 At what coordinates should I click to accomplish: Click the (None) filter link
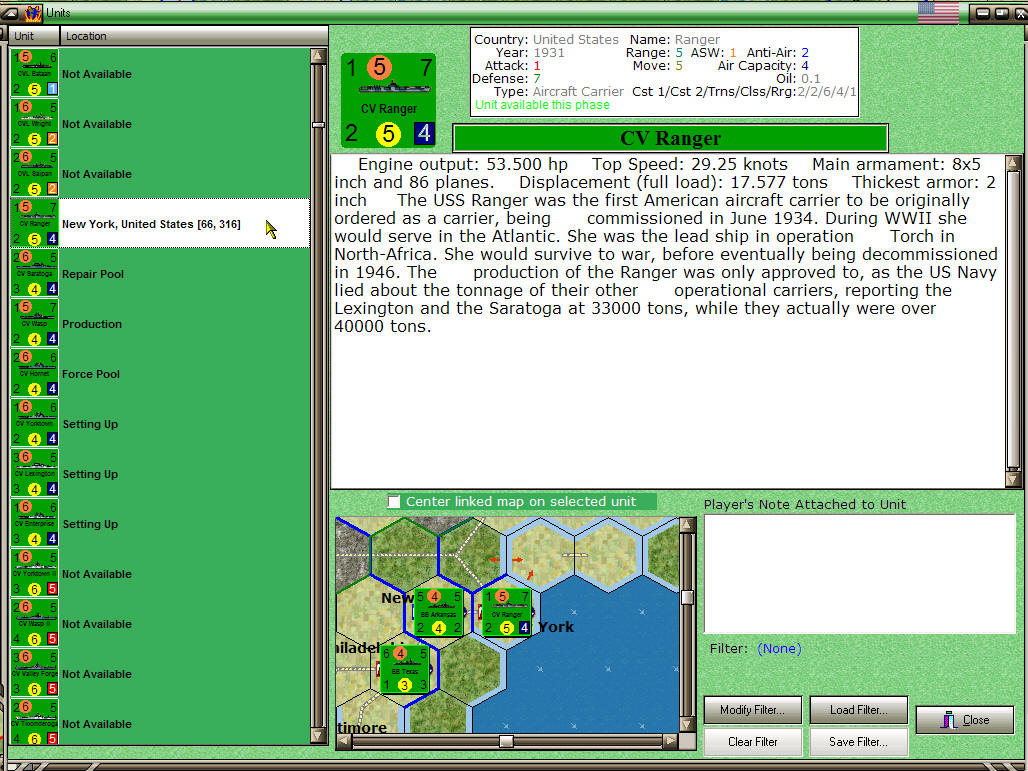pos(779,648)
